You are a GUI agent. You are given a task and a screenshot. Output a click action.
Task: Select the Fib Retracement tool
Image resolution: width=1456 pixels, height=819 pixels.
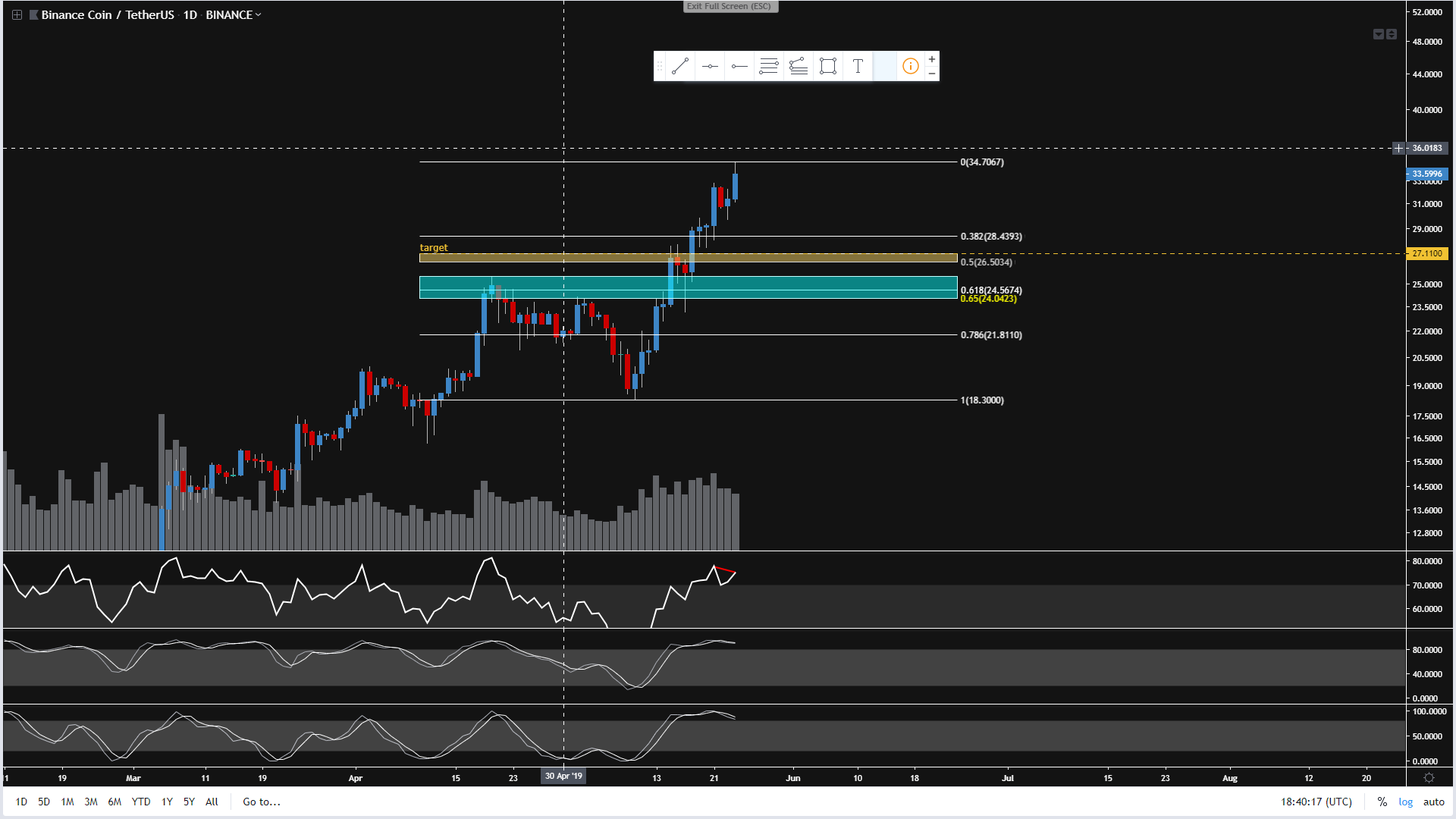[769, 67]
